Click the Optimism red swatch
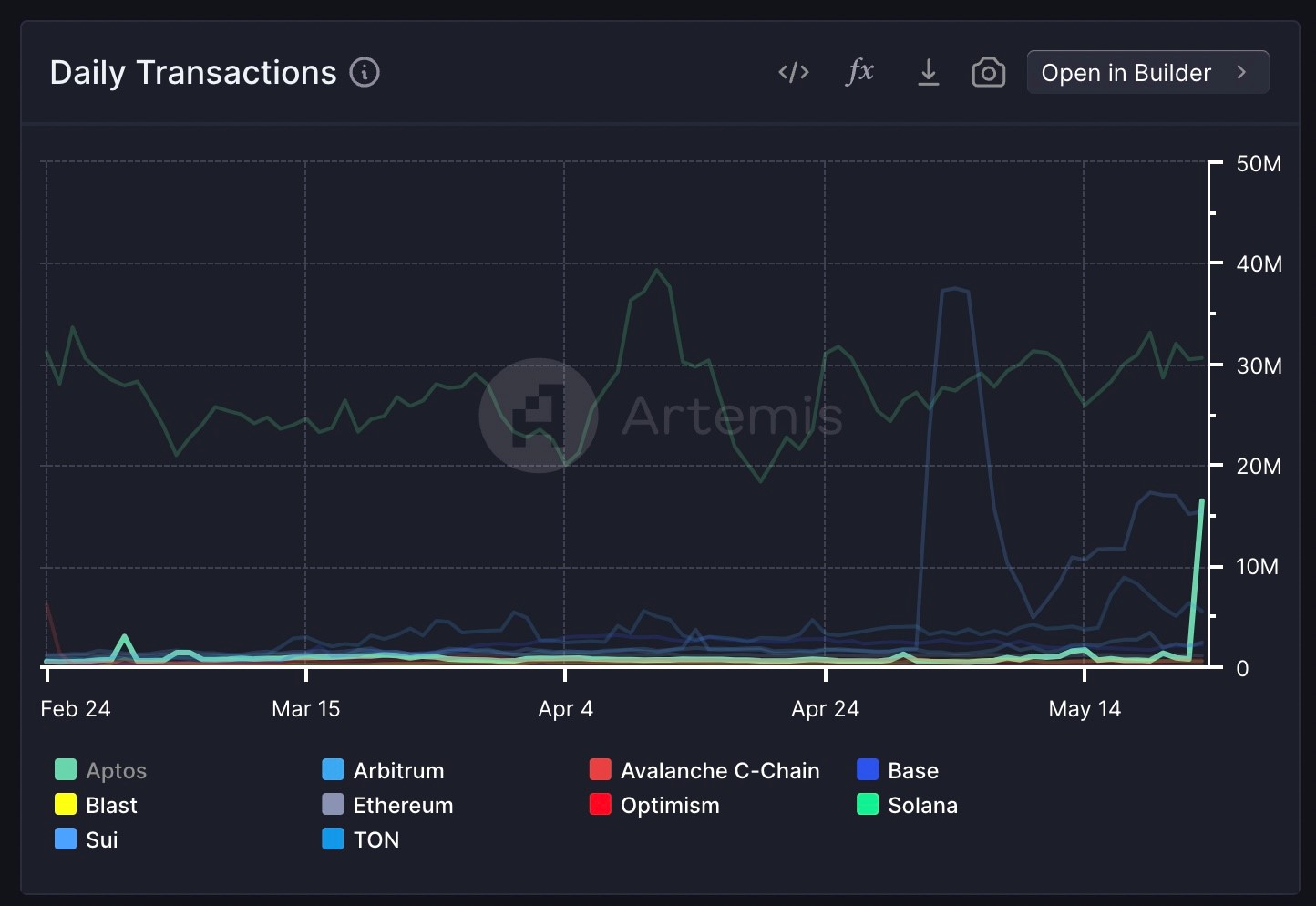Viewport: 1316px width, 906px height. tap(601, 805)
